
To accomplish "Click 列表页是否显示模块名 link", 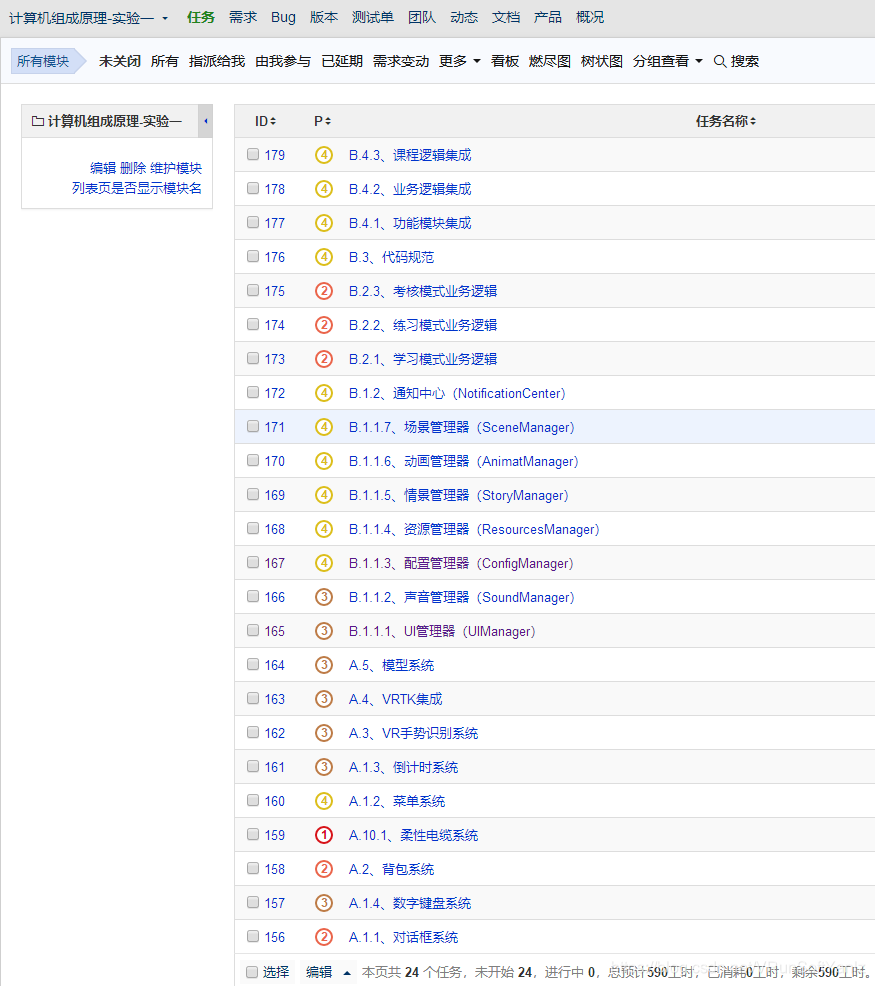I will [137, 188].
